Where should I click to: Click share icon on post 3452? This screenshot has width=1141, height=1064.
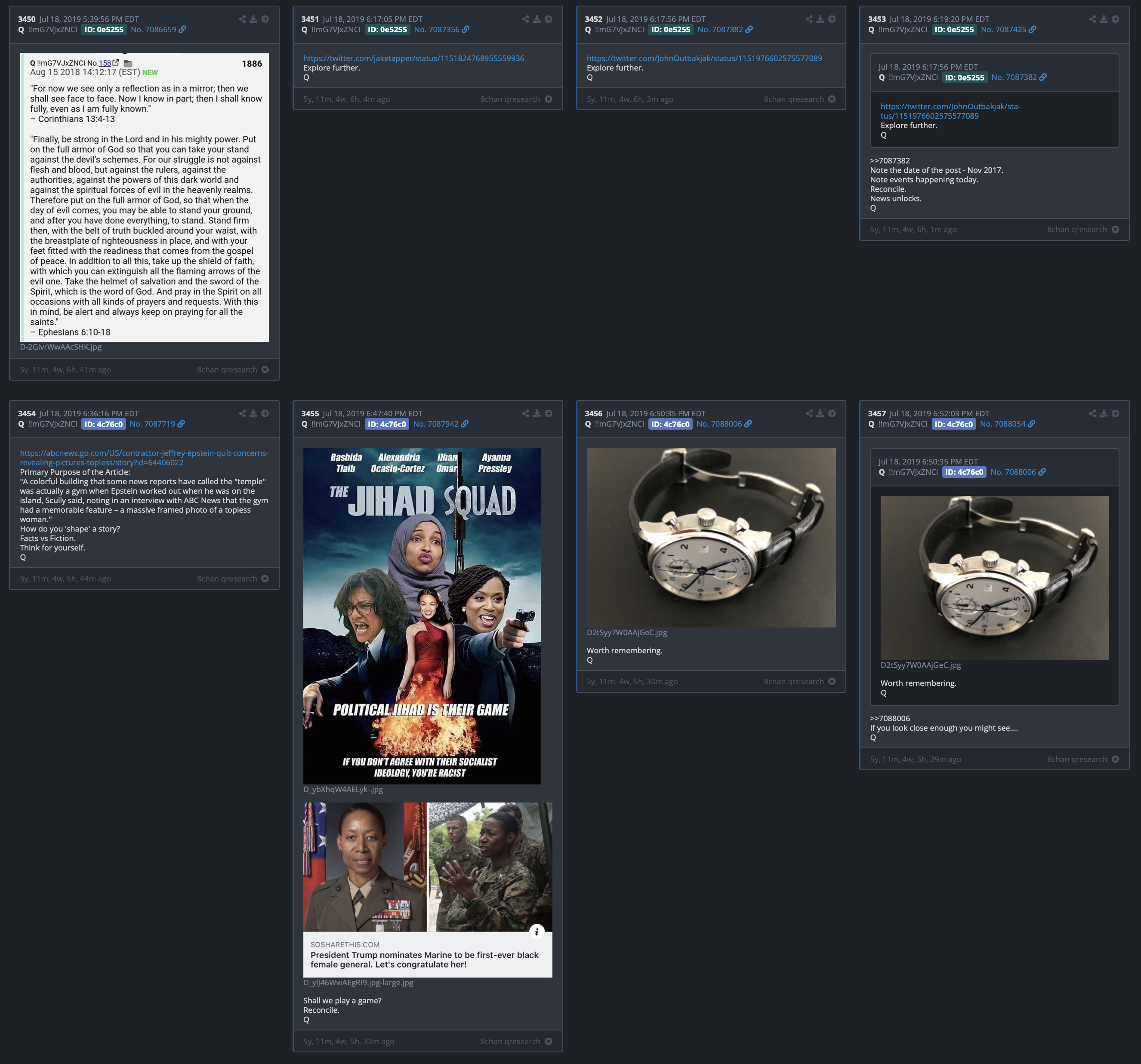click(x=809, y=19)
